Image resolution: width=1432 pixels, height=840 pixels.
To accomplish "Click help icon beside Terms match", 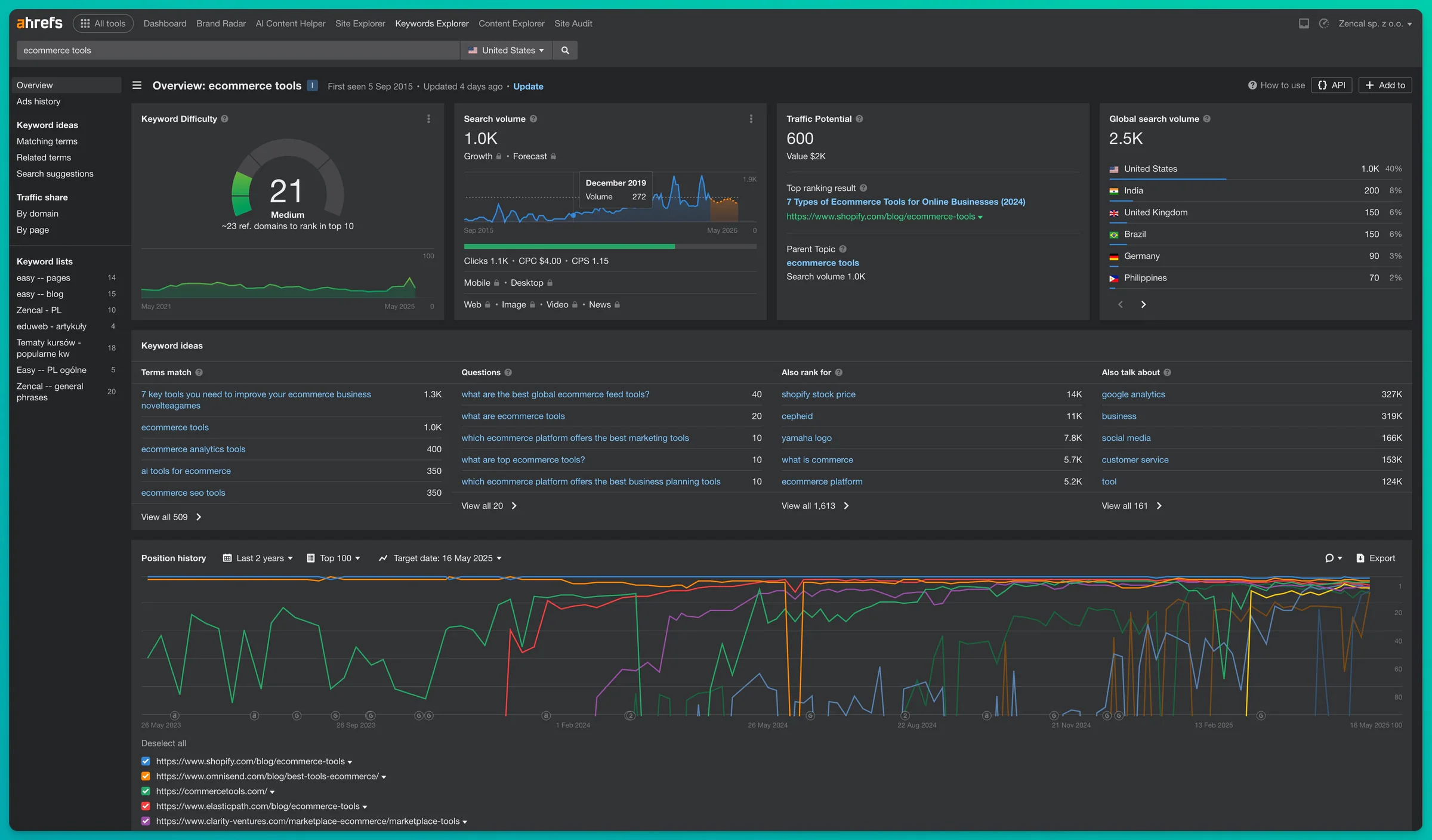I will point(199,372).
